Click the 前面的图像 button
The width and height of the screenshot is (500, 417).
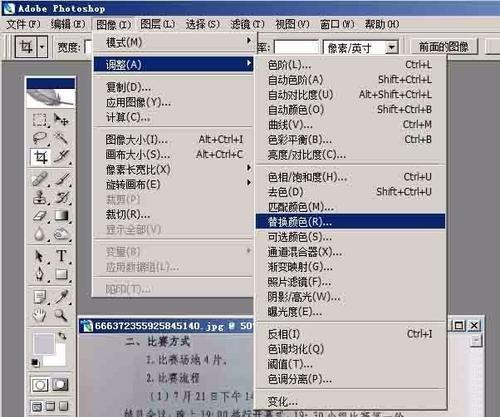point(444,47)
